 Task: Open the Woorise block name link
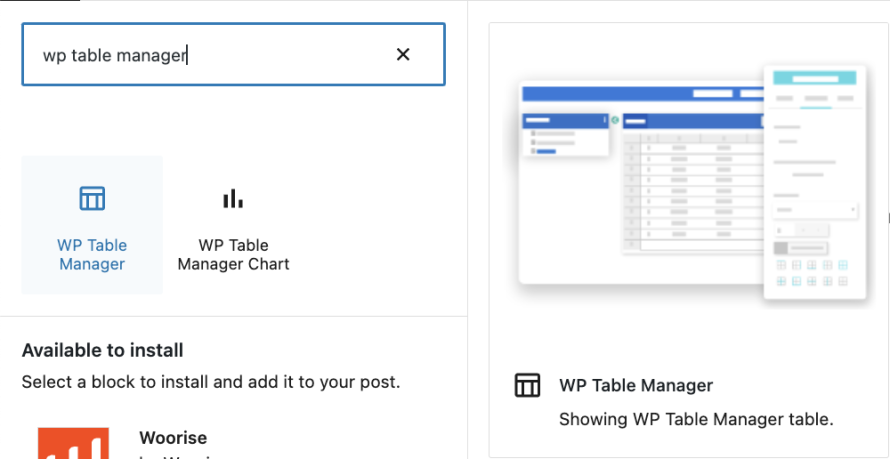click(x=173, y=438)
